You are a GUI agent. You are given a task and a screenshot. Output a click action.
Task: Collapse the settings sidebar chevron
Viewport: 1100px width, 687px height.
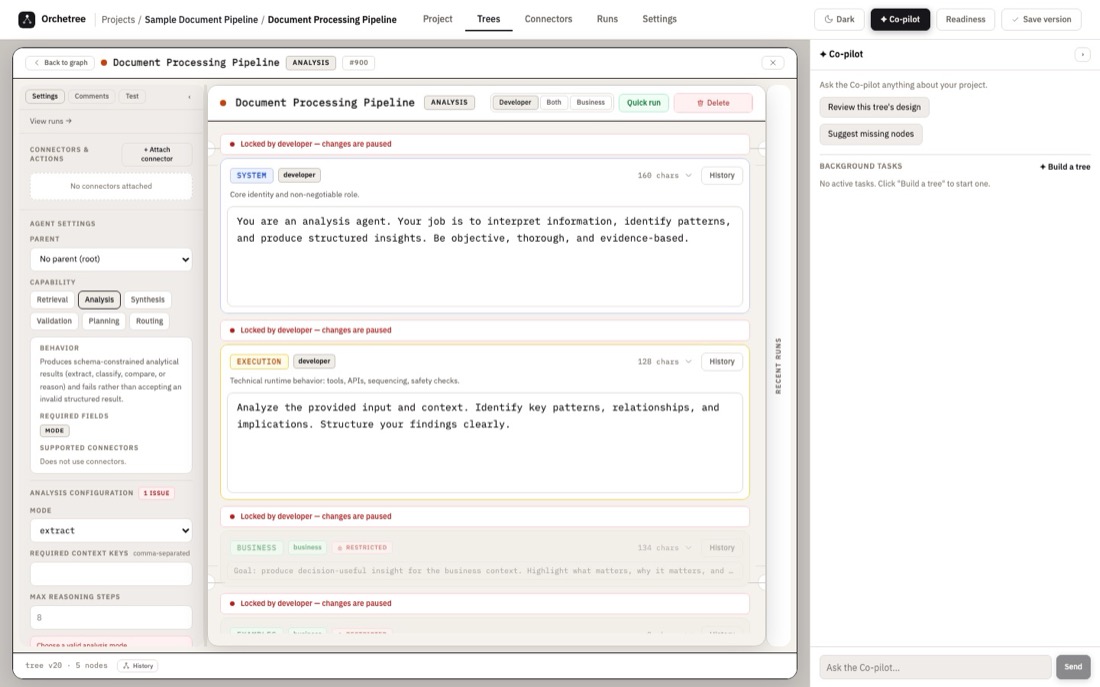point(189,97)
